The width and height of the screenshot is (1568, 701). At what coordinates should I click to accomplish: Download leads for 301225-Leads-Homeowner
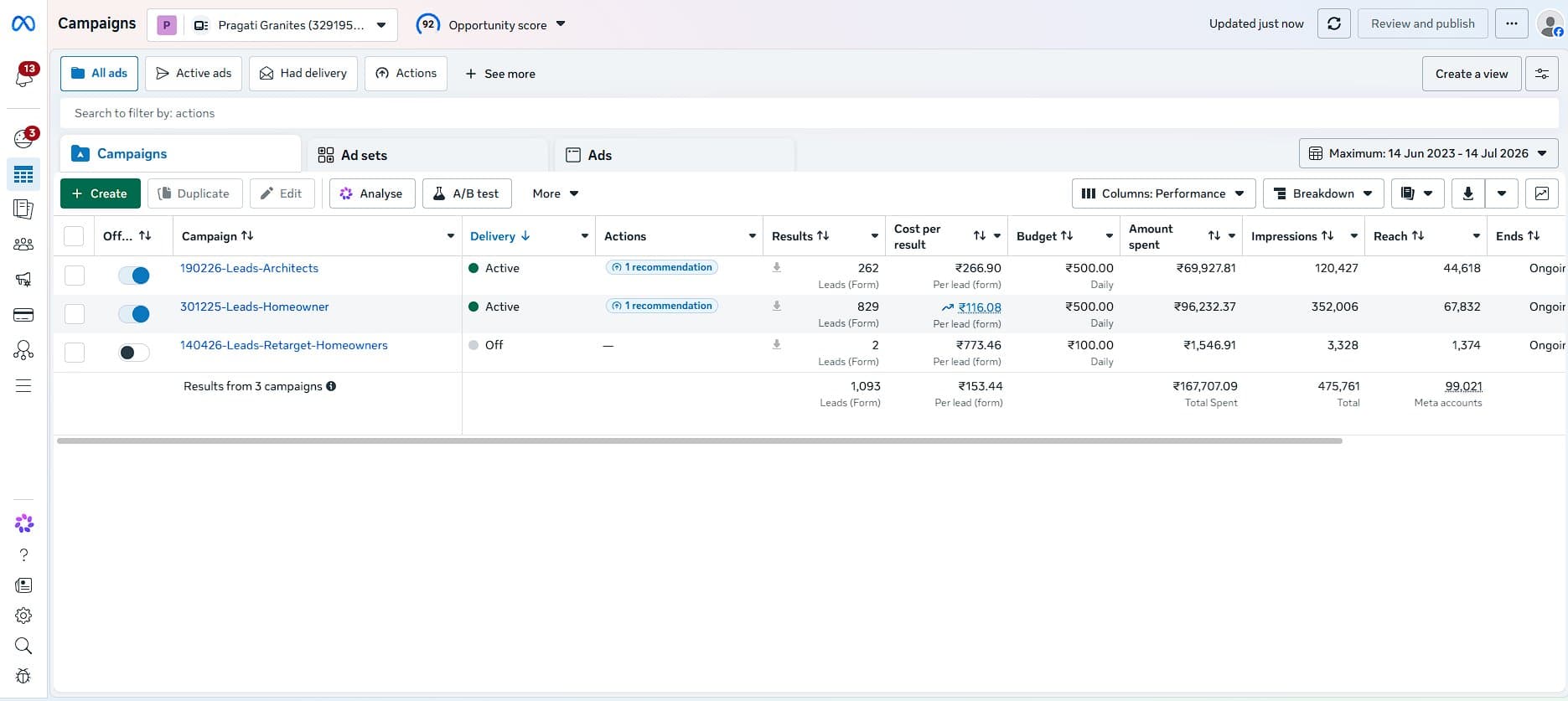point(777,306)
